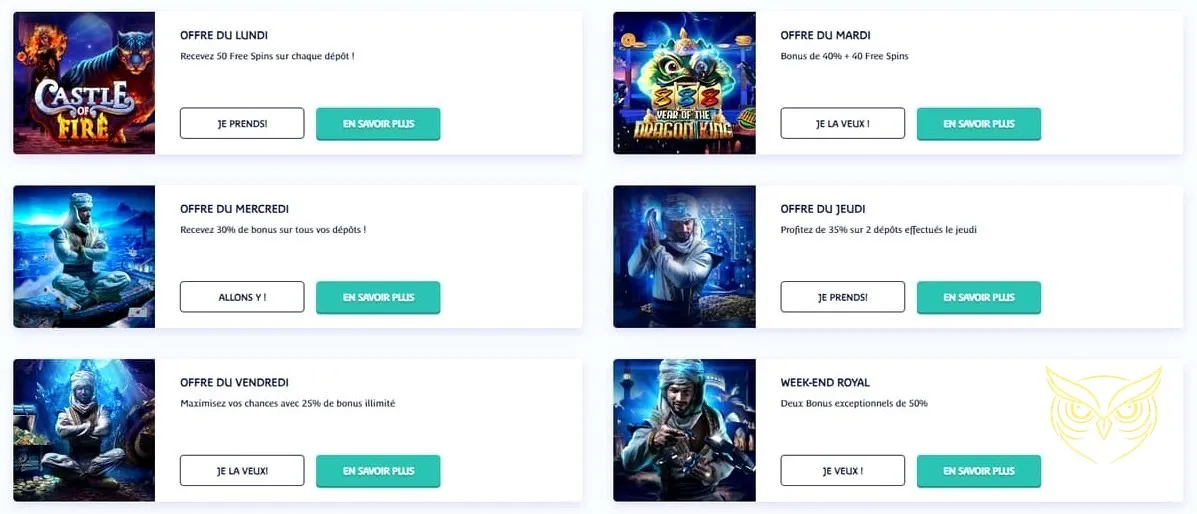Open the Friday offer thumbnail image

coord(84,430)
